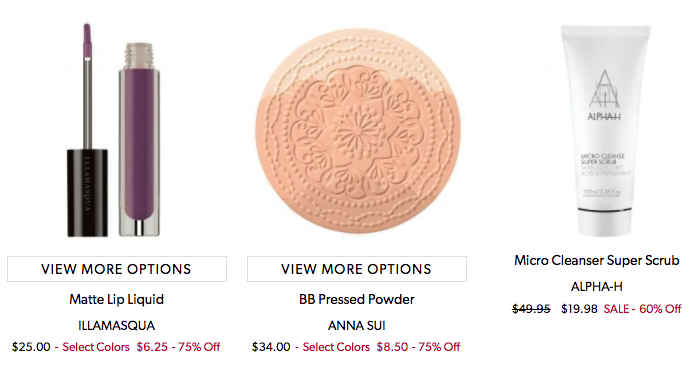View more options for Matte Lip Liquid
The height and width of the screenshot is (373, 700).
point(117,269)
